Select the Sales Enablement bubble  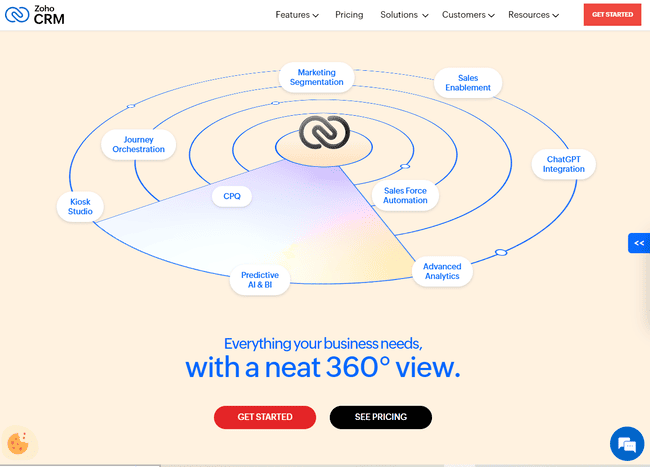[x=468, y=83]
